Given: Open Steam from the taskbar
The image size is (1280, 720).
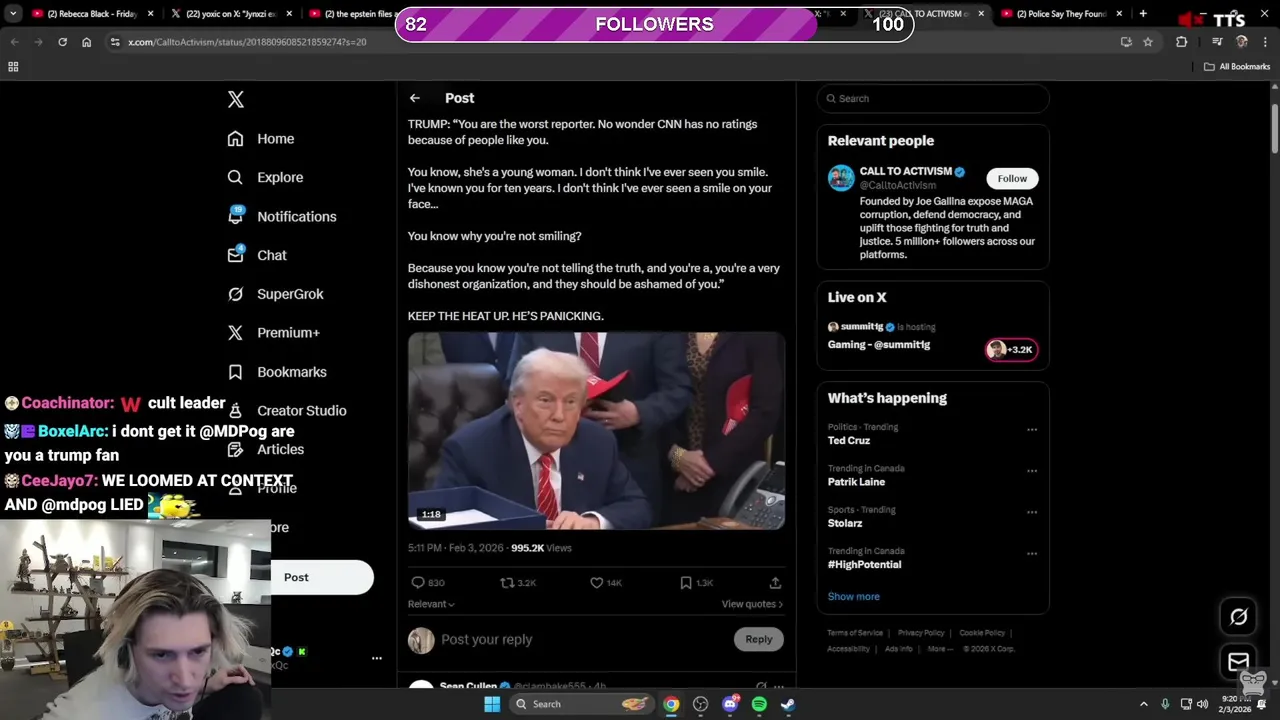Looking at the screenshot, I should [x=788, y=704].
